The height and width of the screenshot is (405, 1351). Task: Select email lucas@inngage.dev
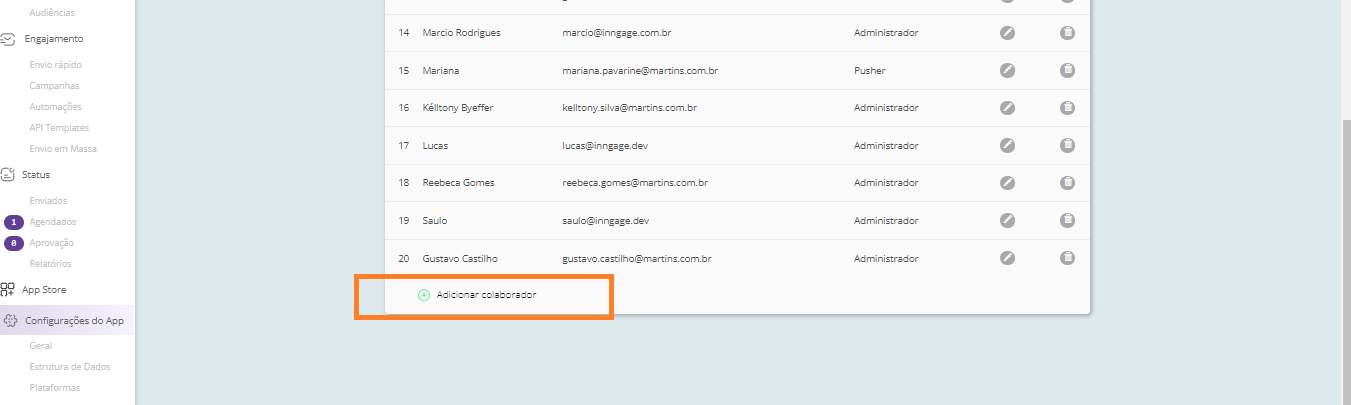pyautogui.click(x=604, y=146)
